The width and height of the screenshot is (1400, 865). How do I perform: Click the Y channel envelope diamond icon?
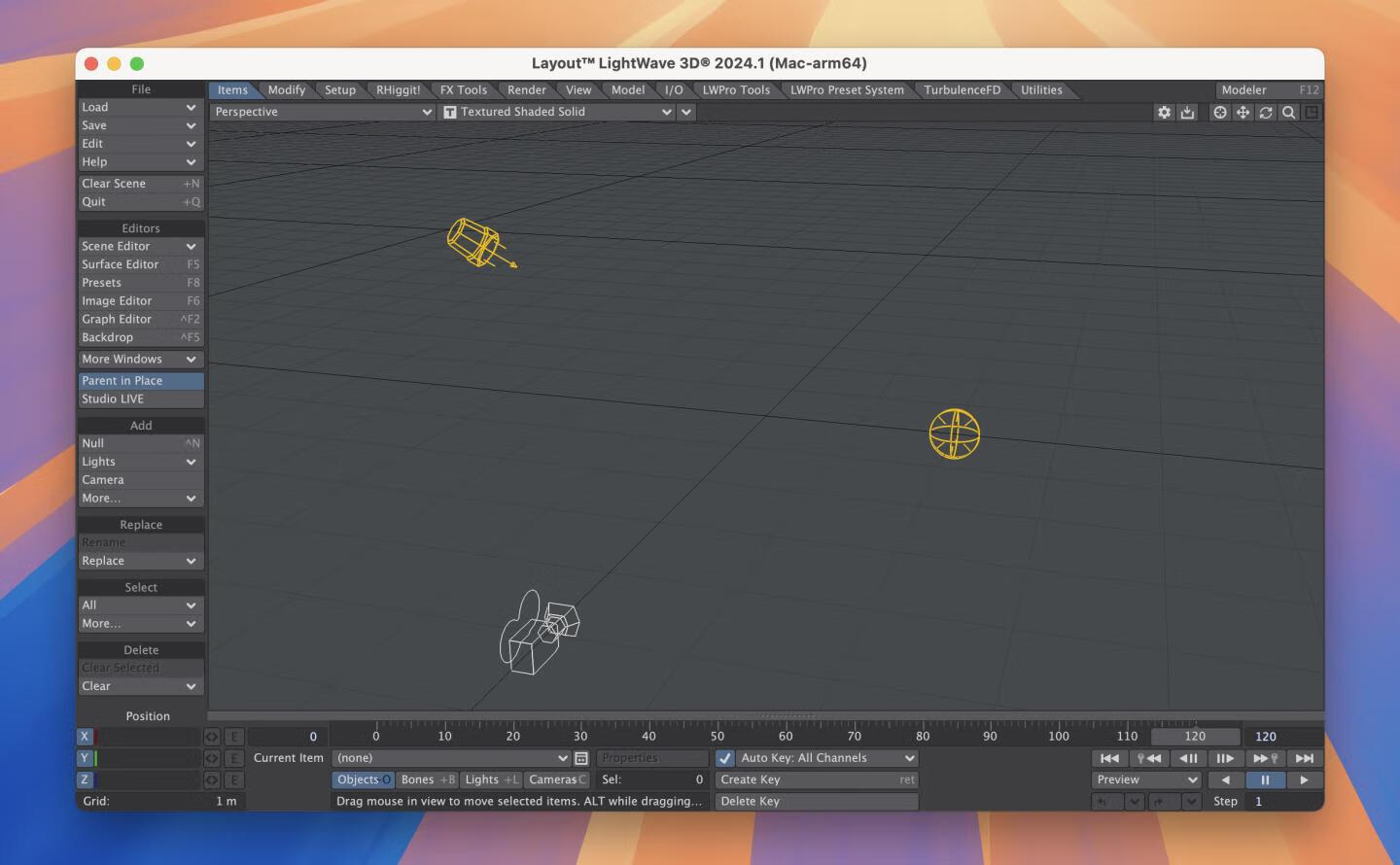click(211, 758)
